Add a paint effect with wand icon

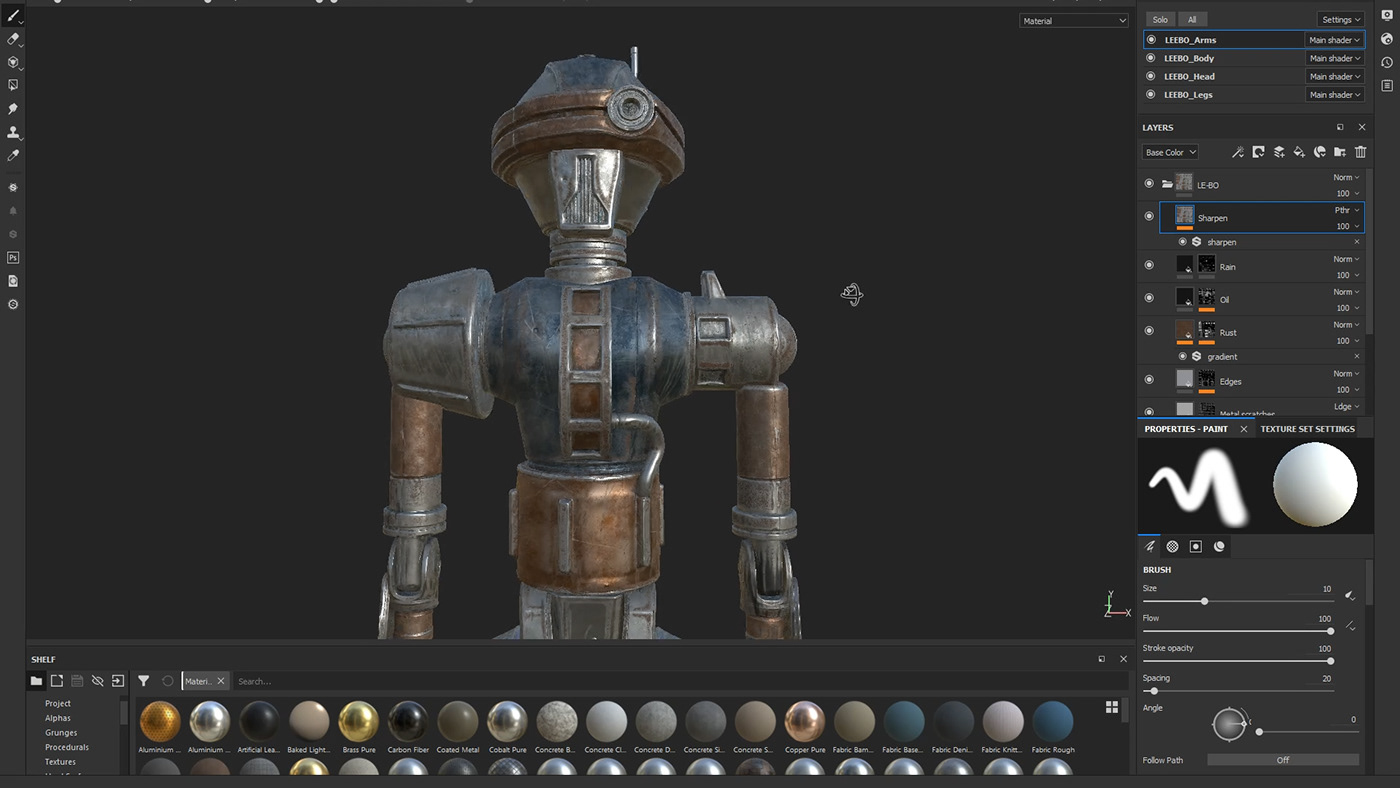[1237, 152]
